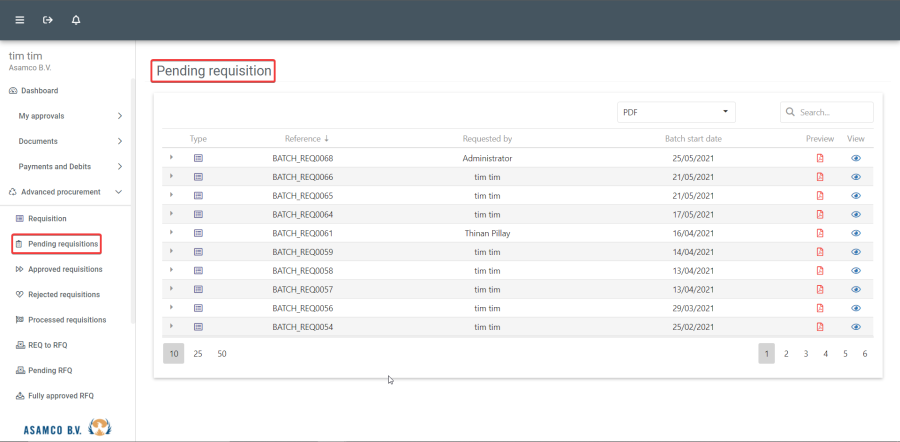Click the type icon of BATCH_REQ0057
The image size is (900, 442).
198,289
